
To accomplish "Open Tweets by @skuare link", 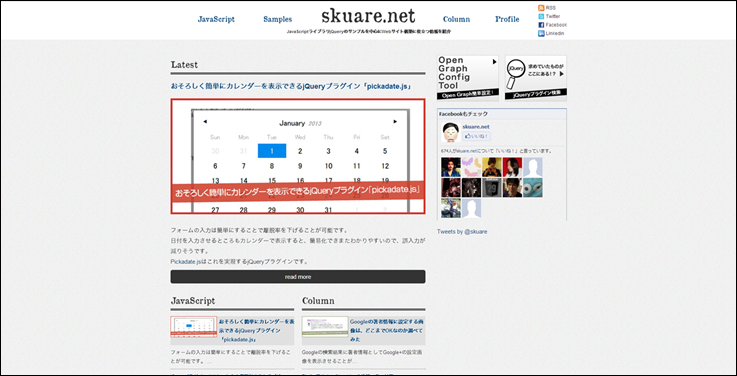I will click(x=462, y=232).
